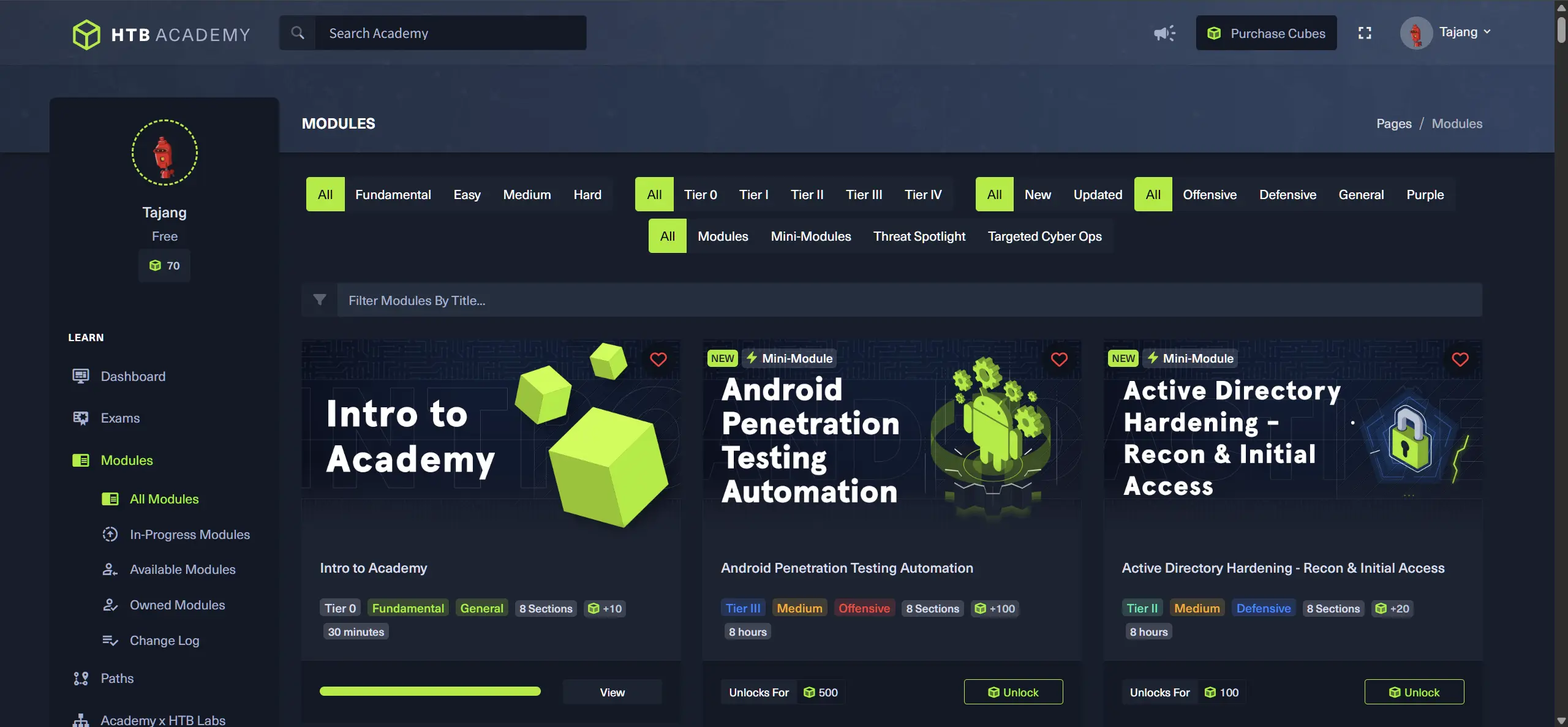
Task: Click the large profile avatar in sidebar
Action: [x=165, y=153]
